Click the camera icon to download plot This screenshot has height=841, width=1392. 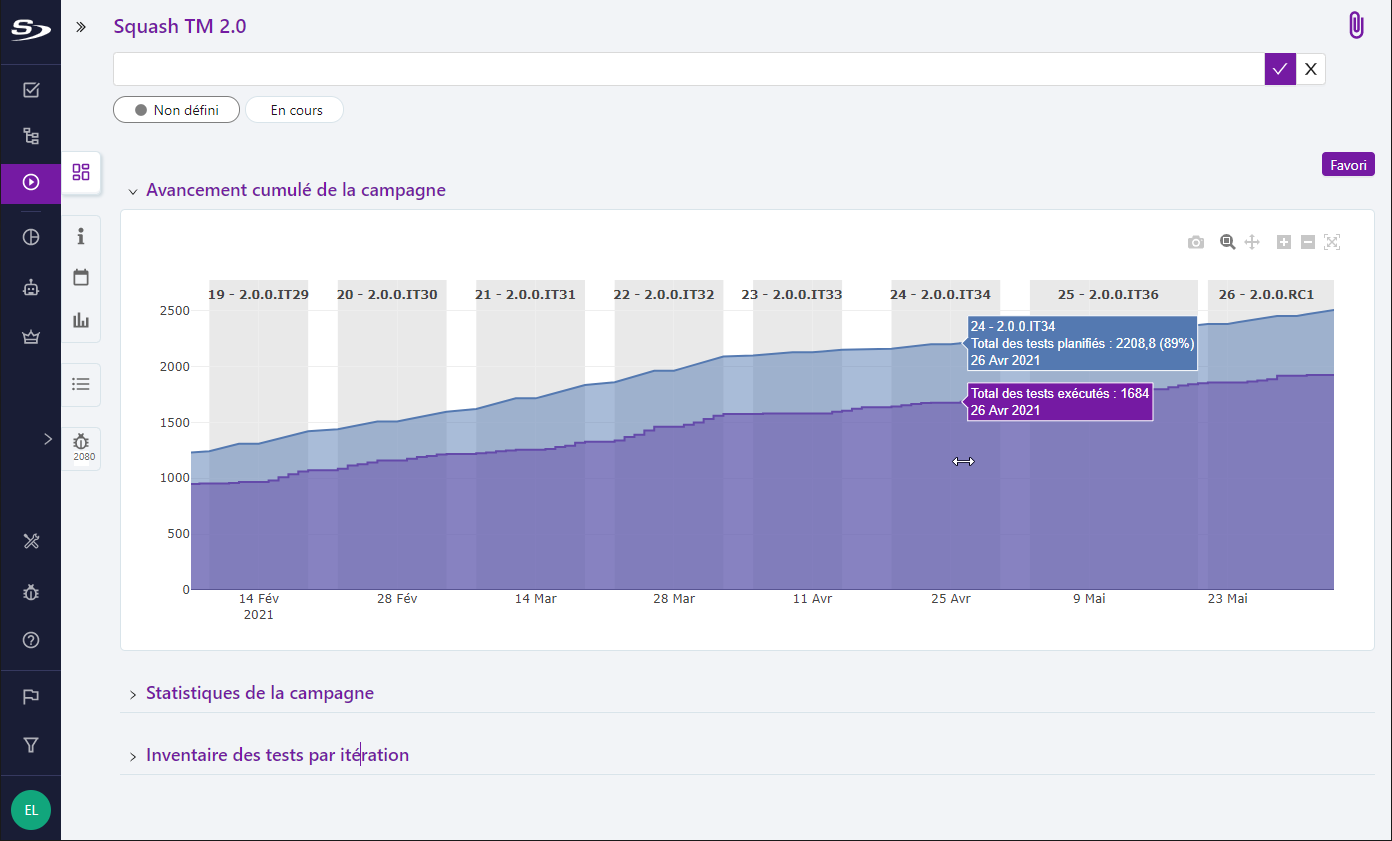1195,242
